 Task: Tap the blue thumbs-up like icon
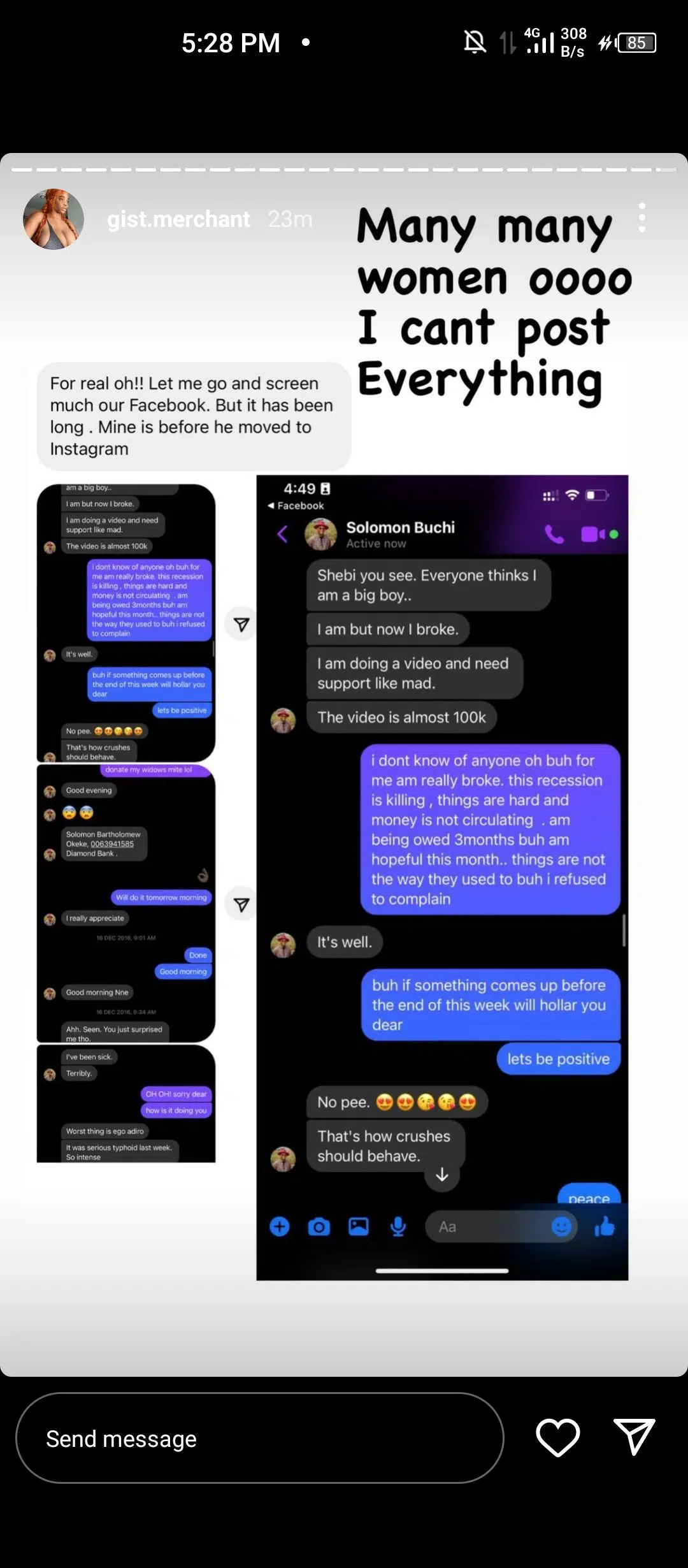coord(605,1226)
